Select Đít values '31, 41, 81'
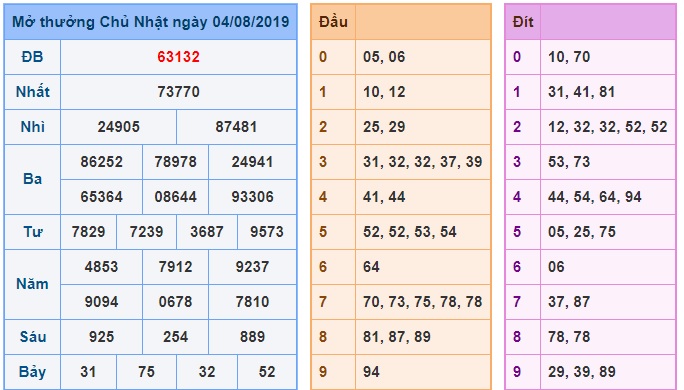 pos(582,92)
